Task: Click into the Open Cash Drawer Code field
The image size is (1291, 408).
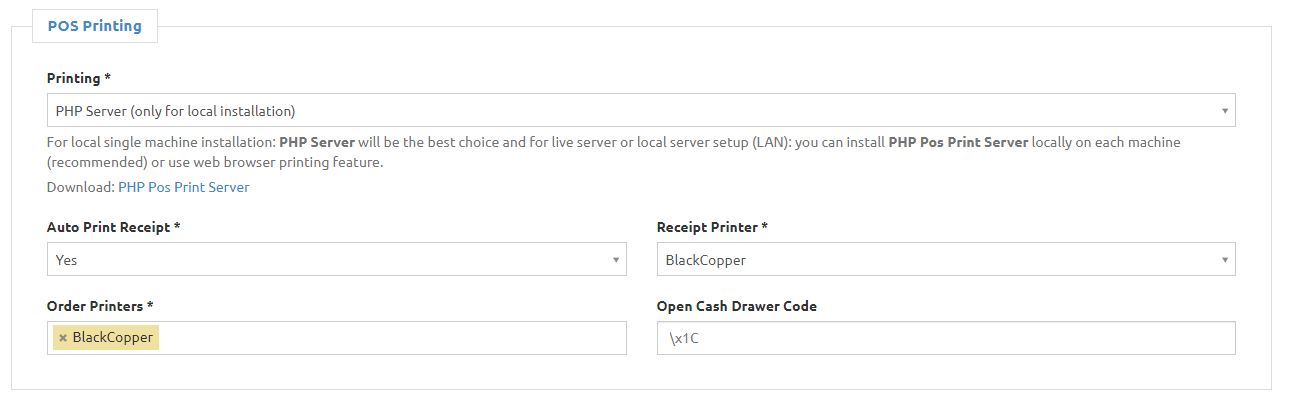Action: tap(946, 338)
